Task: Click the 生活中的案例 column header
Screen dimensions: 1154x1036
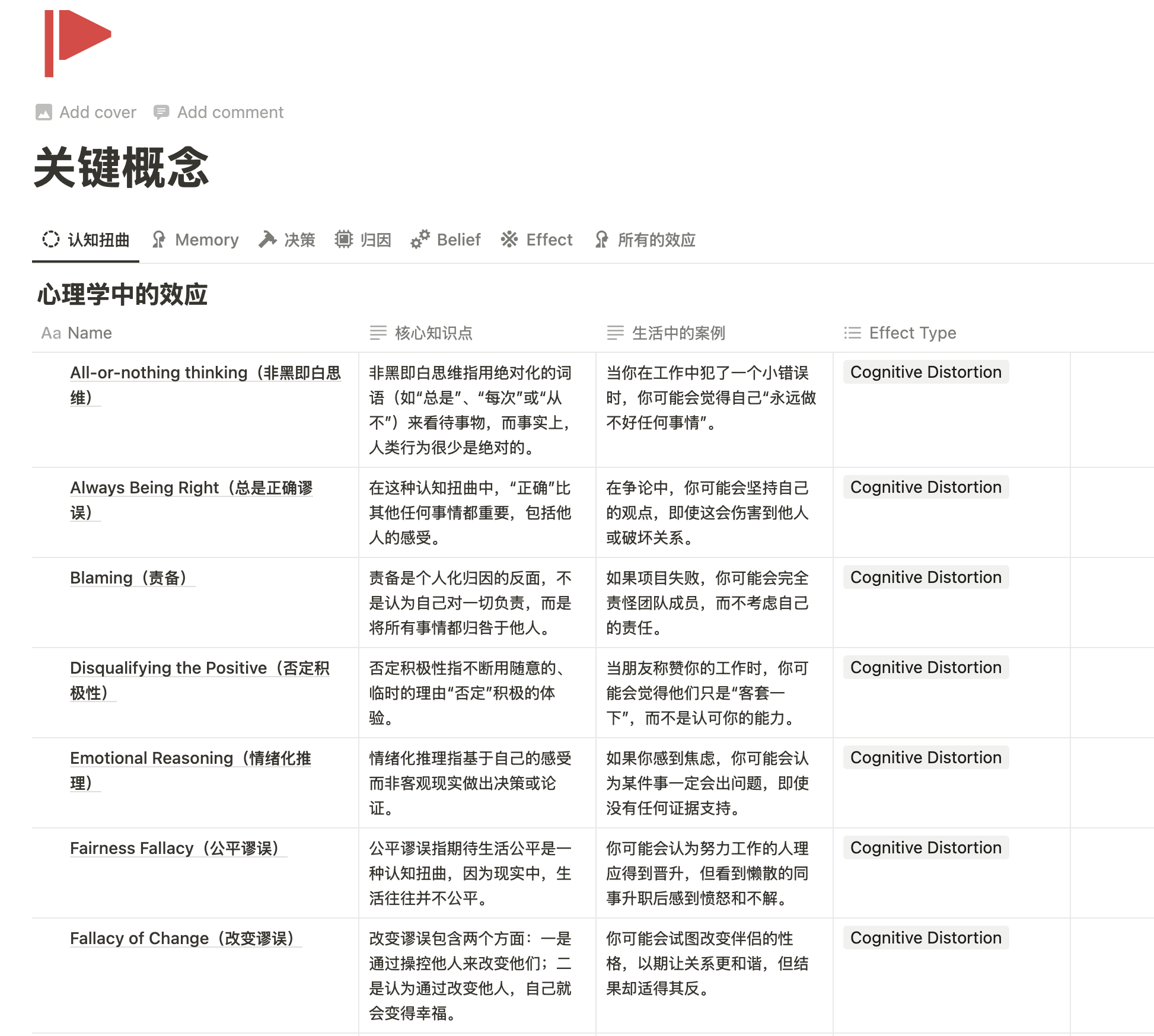Action: (678, 333)
